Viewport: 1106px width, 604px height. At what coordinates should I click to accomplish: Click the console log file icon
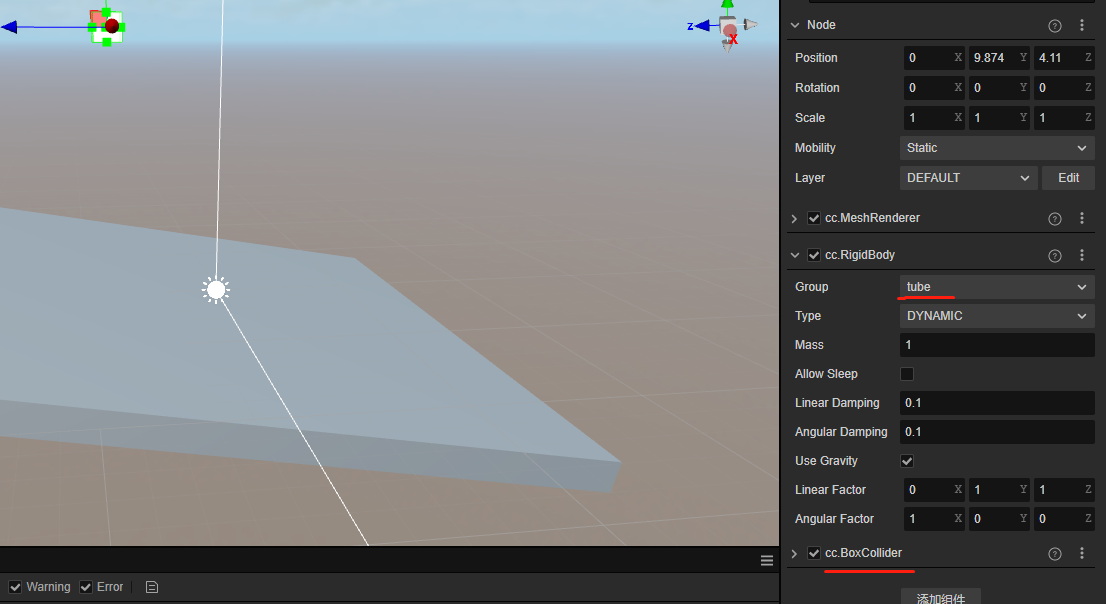152,587
